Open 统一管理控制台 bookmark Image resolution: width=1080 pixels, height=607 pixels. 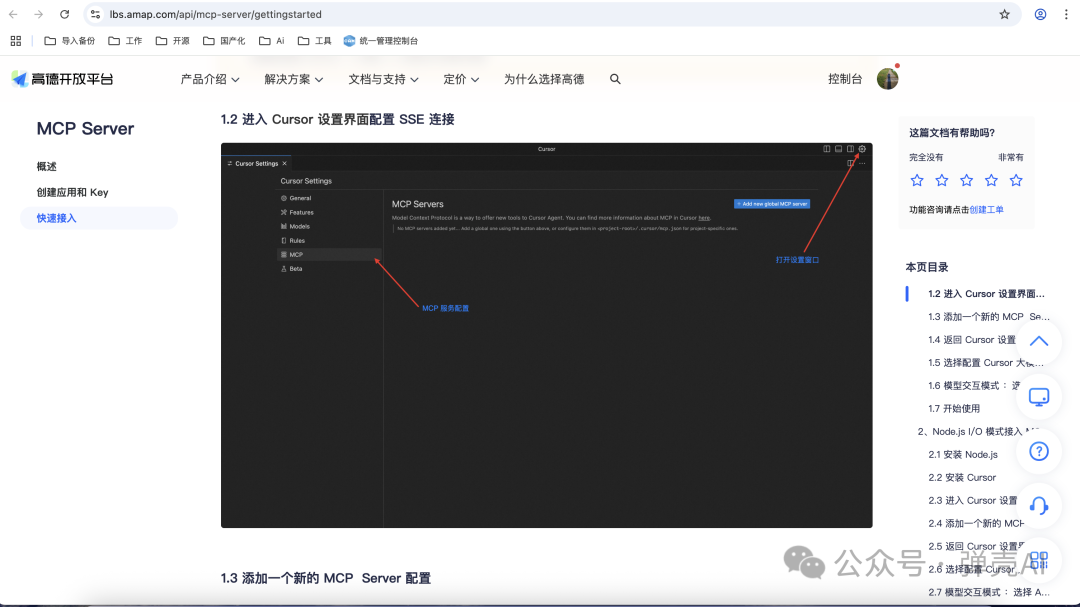381,41
